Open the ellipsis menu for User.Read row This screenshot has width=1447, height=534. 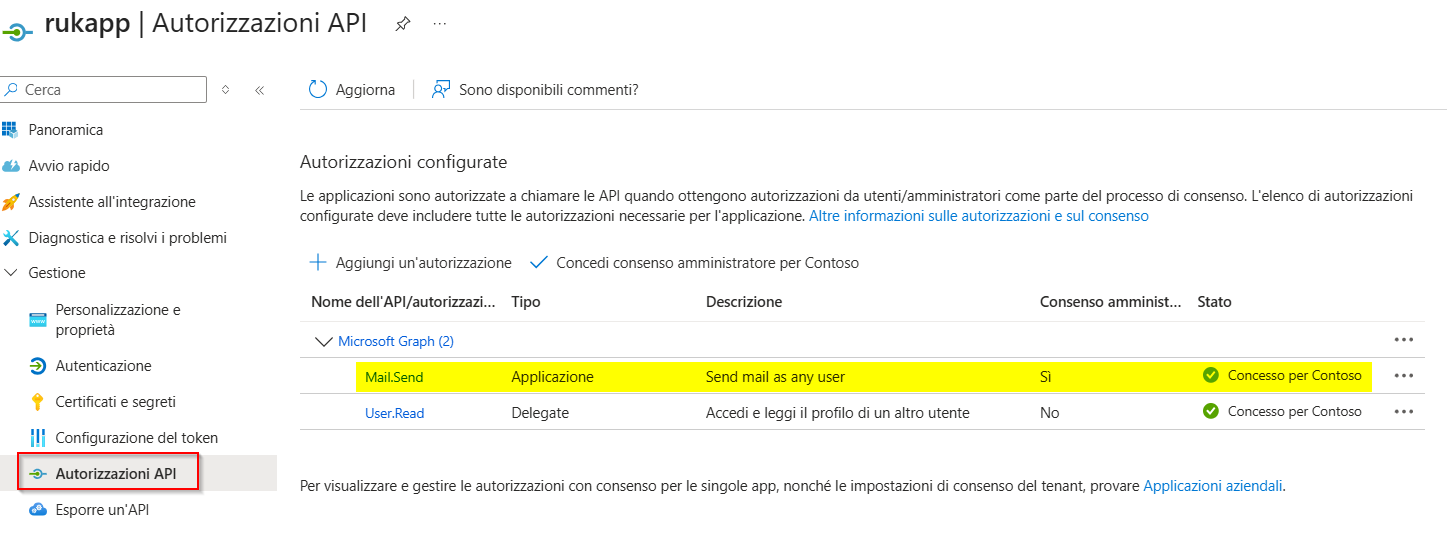(1404, 412)
